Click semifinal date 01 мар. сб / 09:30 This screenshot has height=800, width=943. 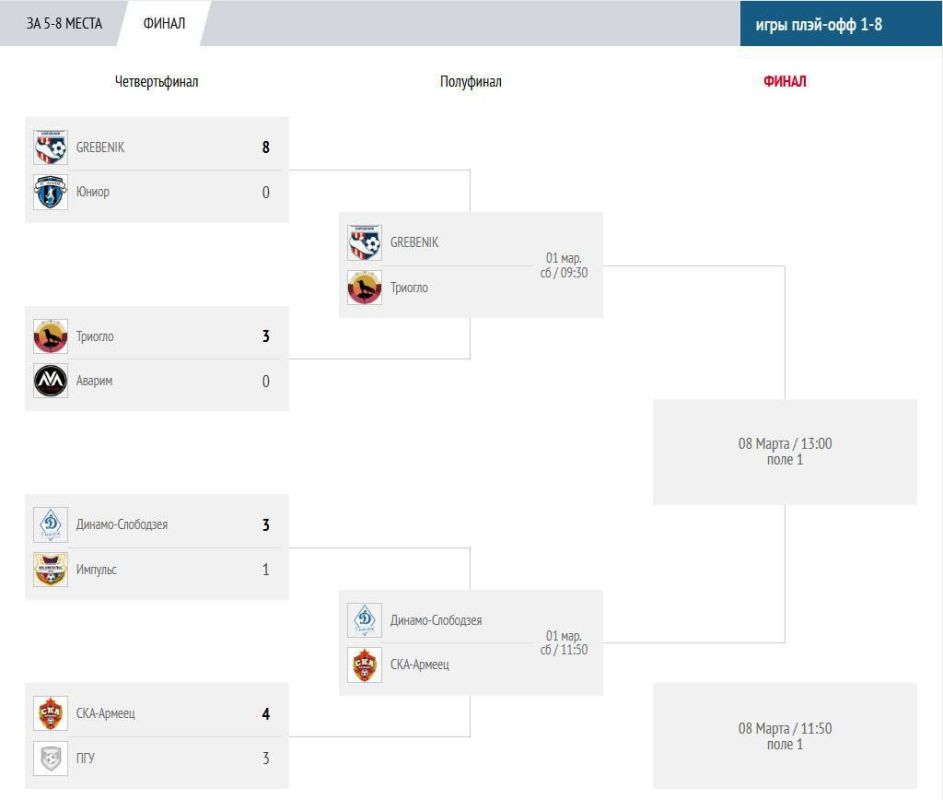coord(564,265)
